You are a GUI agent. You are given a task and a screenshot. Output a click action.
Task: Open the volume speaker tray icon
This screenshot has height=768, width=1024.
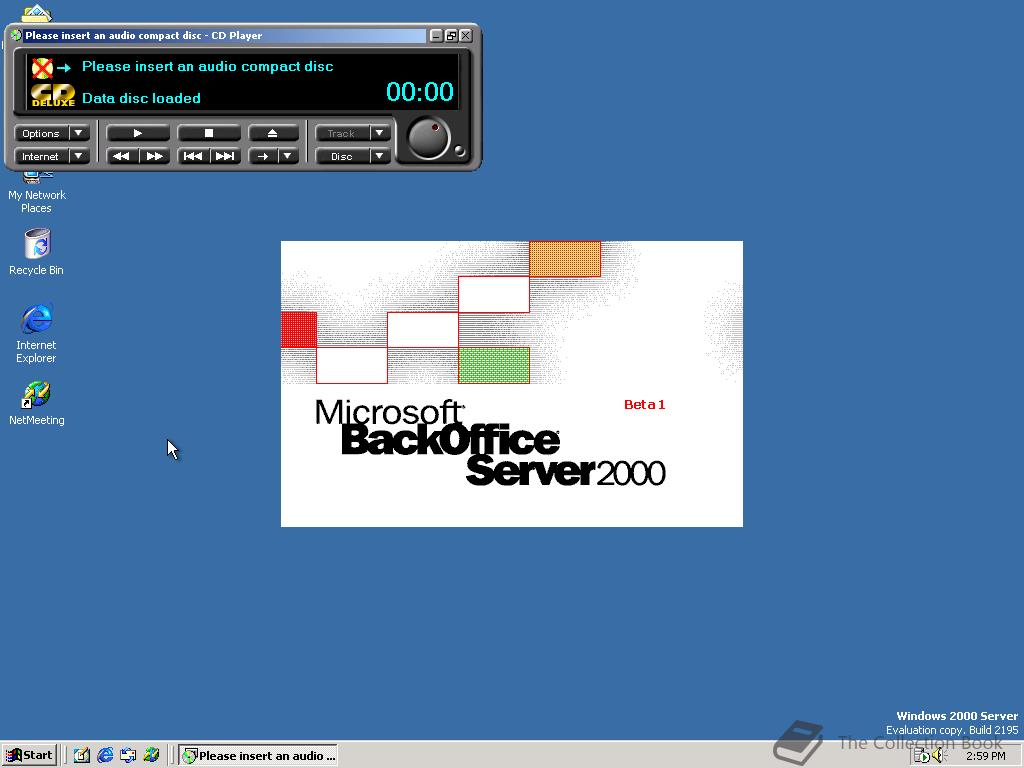click(939, 756)
